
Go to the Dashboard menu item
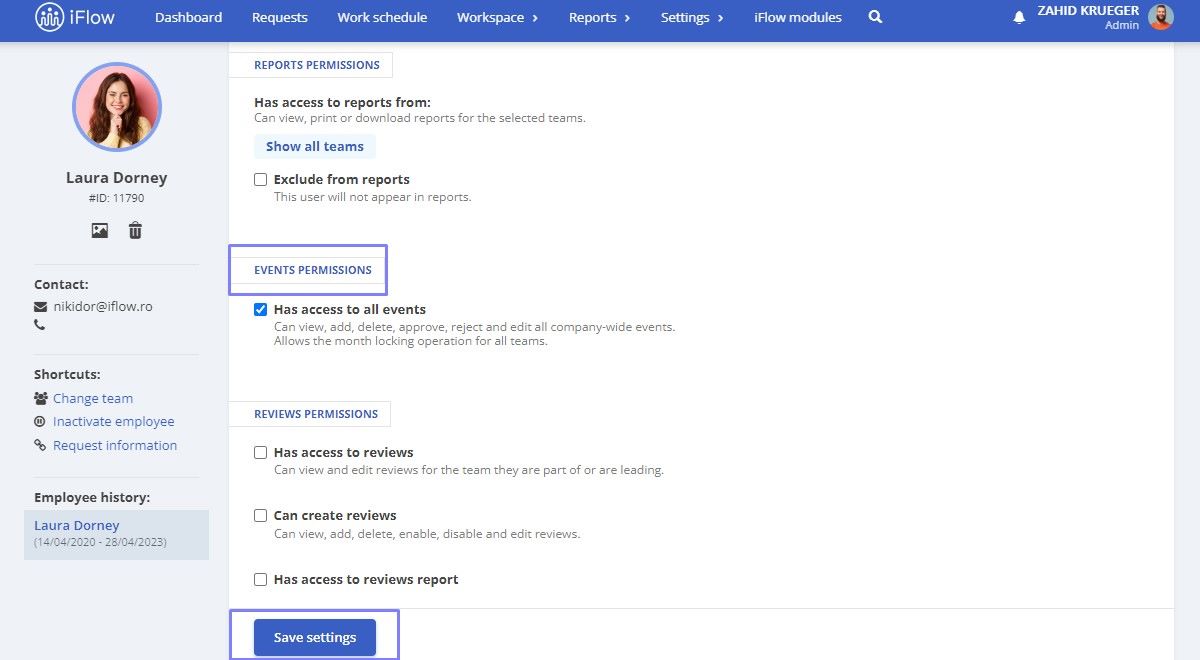[188, 17]
